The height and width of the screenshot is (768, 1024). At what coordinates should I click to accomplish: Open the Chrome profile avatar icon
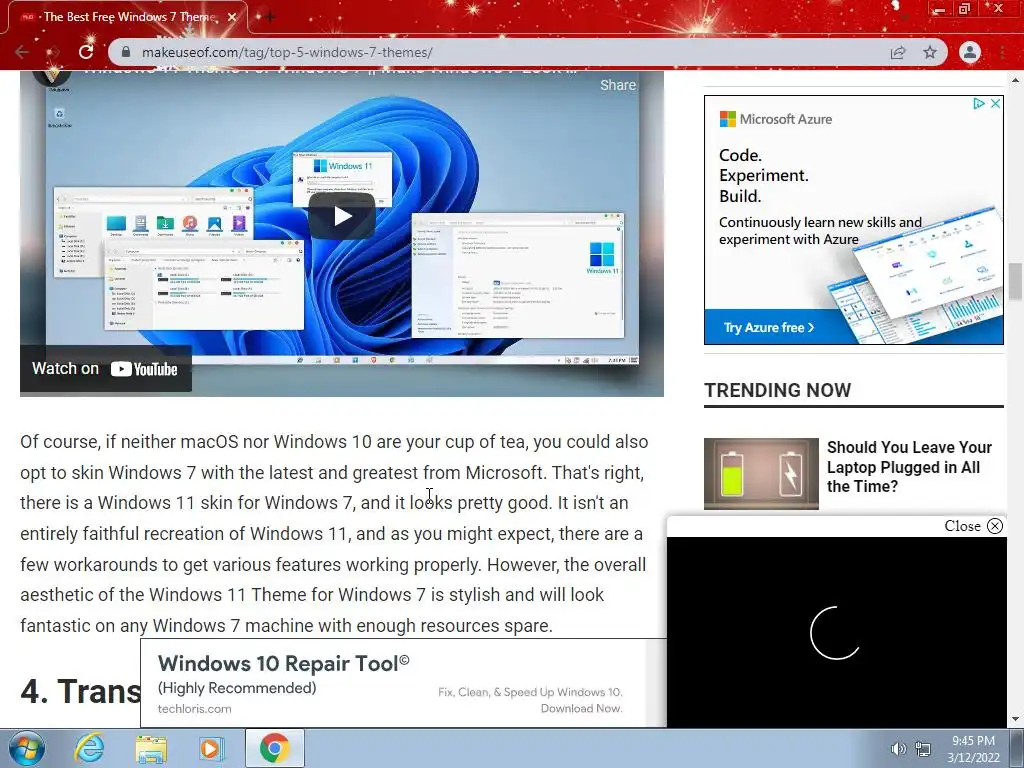point(970,52)
